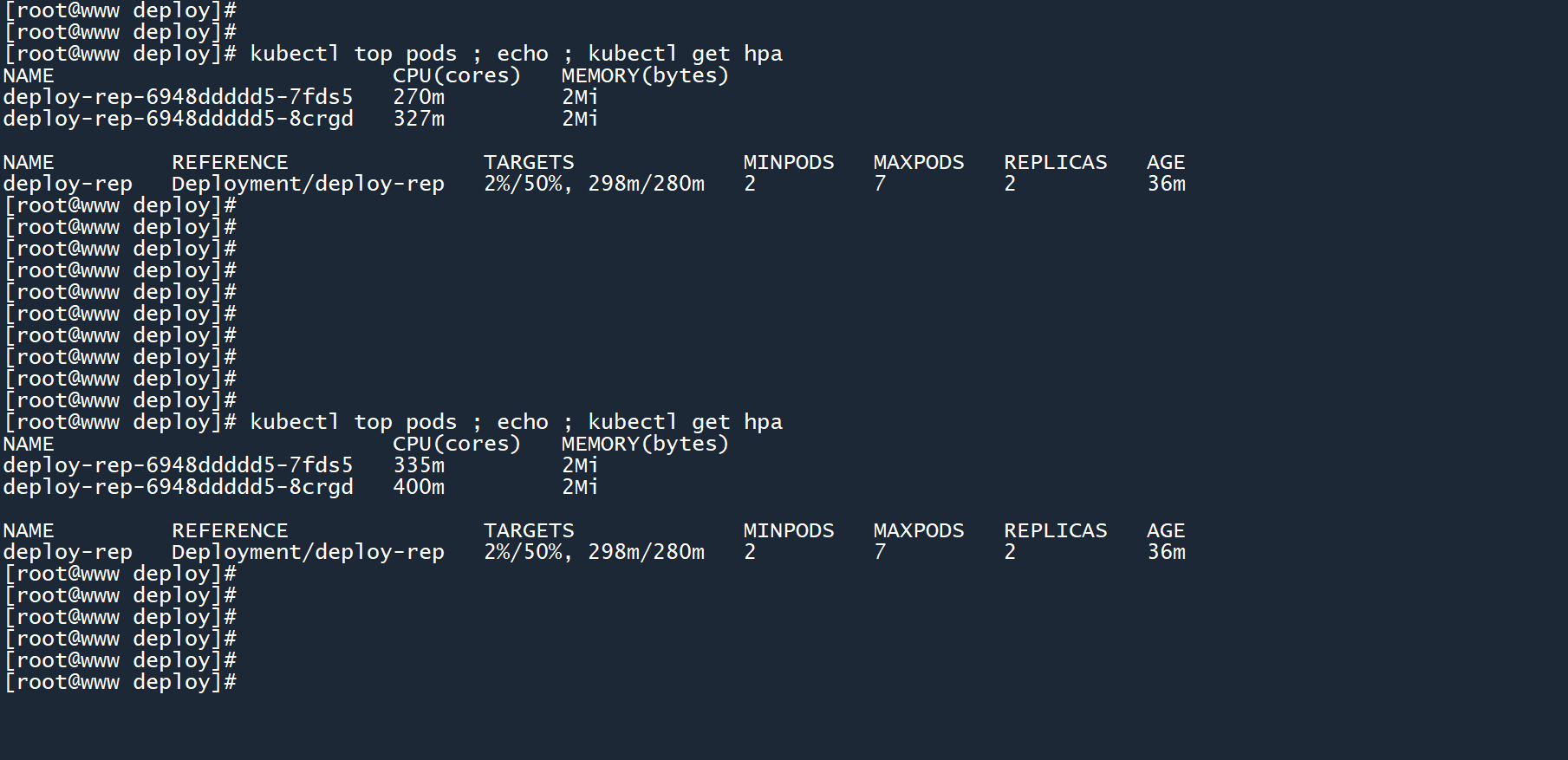This screenshot has height=760, width=1568.
Task: Click Deployment/deploy-rep reference in first hpa table
Action: click(x=308, y=184)
